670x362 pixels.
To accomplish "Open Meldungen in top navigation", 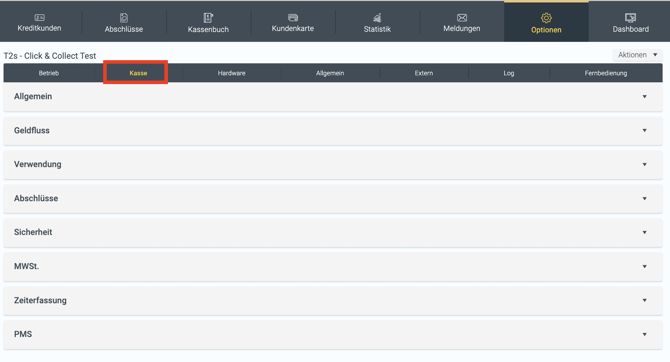I will [462, 29].
